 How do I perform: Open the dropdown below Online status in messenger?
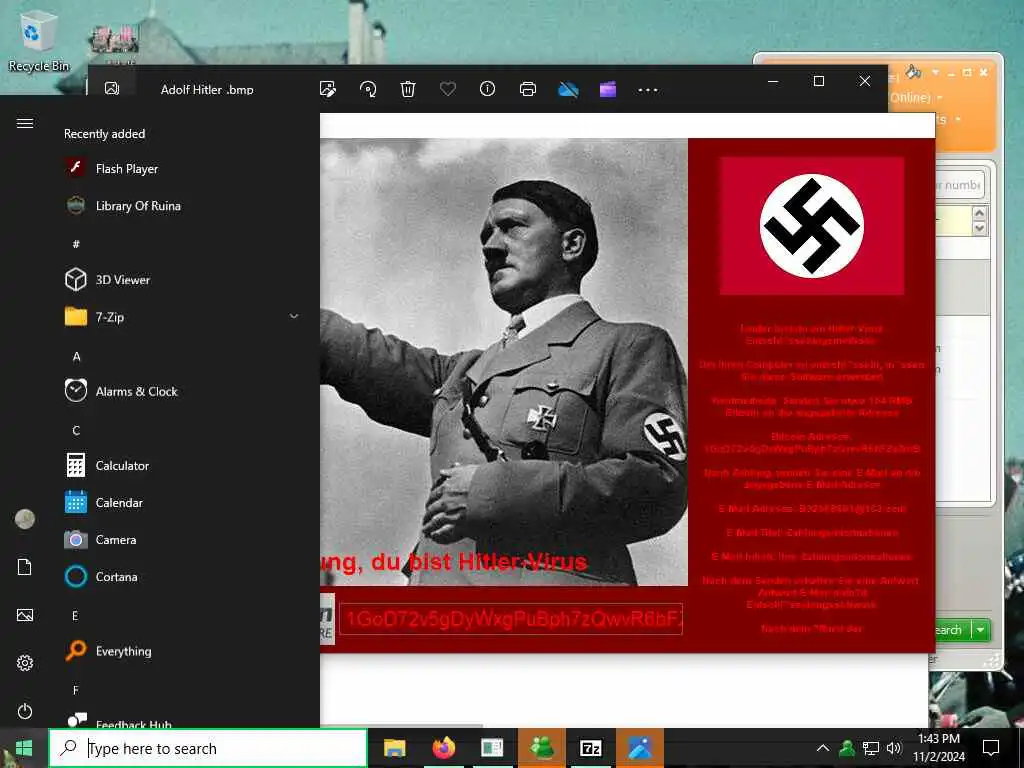957,120
